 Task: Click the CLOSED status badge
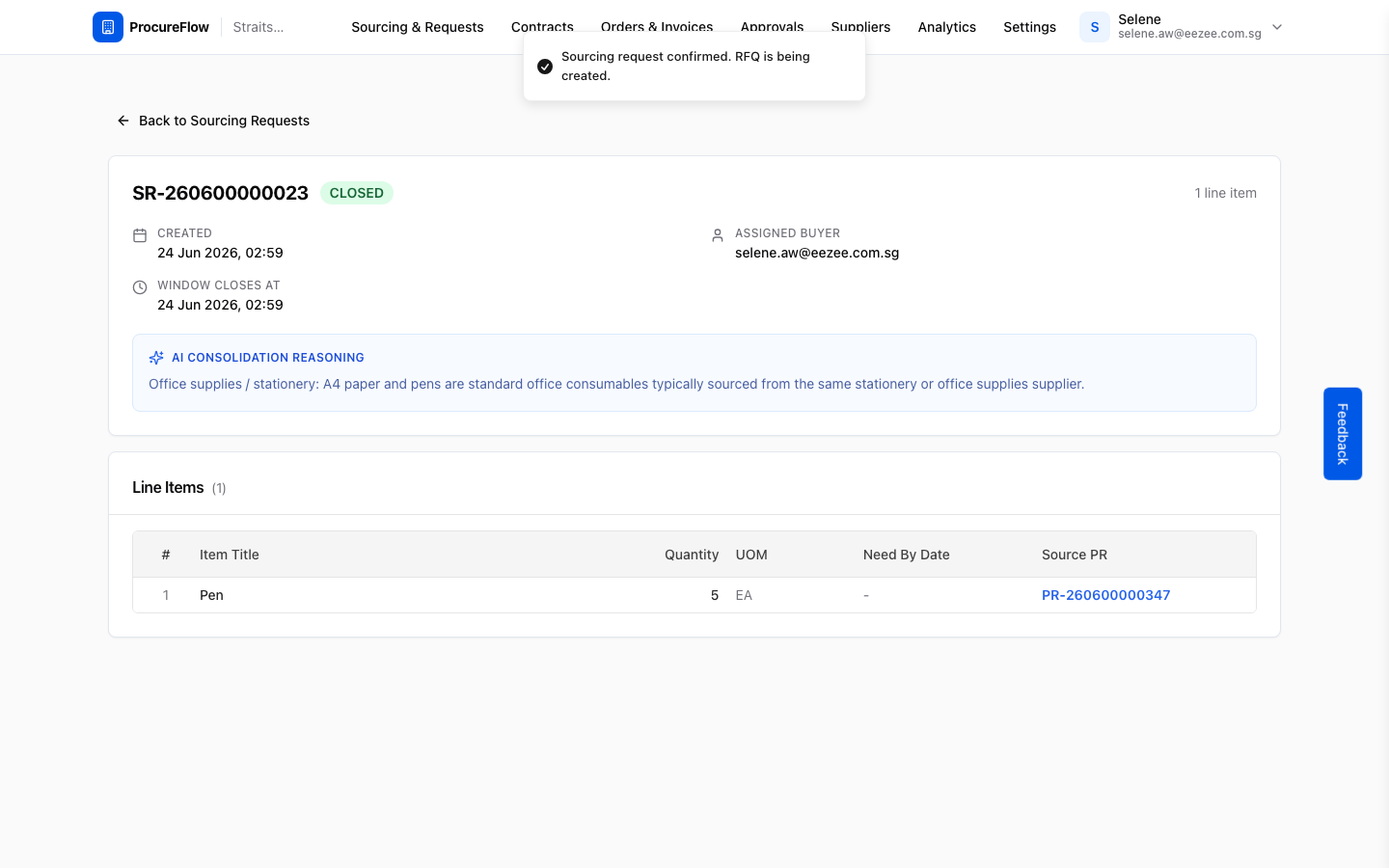(x=357, y=193)
